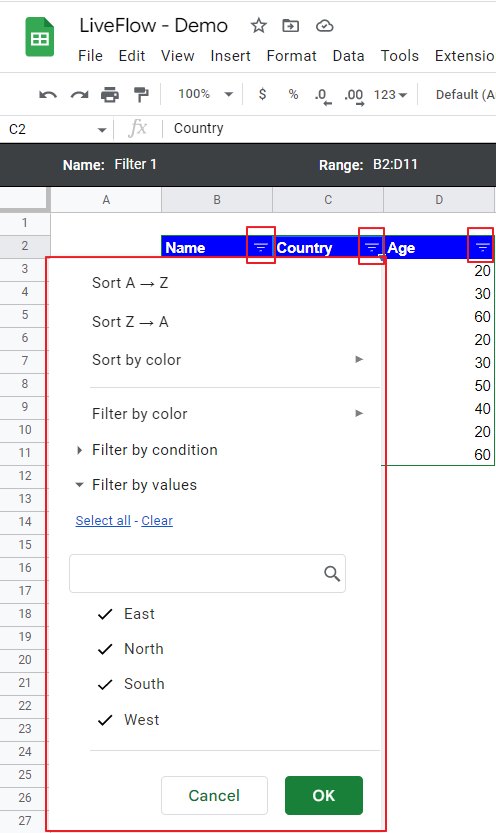This screenshot has height=833, width=496.
Task: Open the Google Sheets home icon
Action: click(x=40, y=38)
